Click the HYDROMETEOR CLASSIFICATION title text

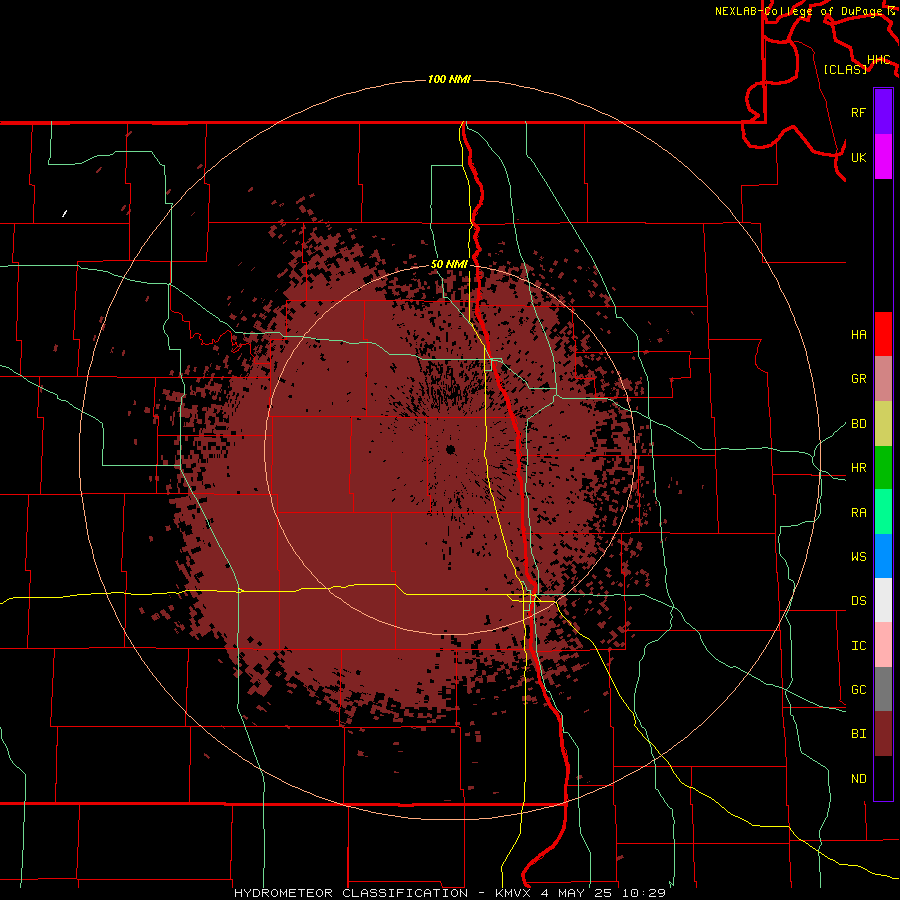point(351,893)
